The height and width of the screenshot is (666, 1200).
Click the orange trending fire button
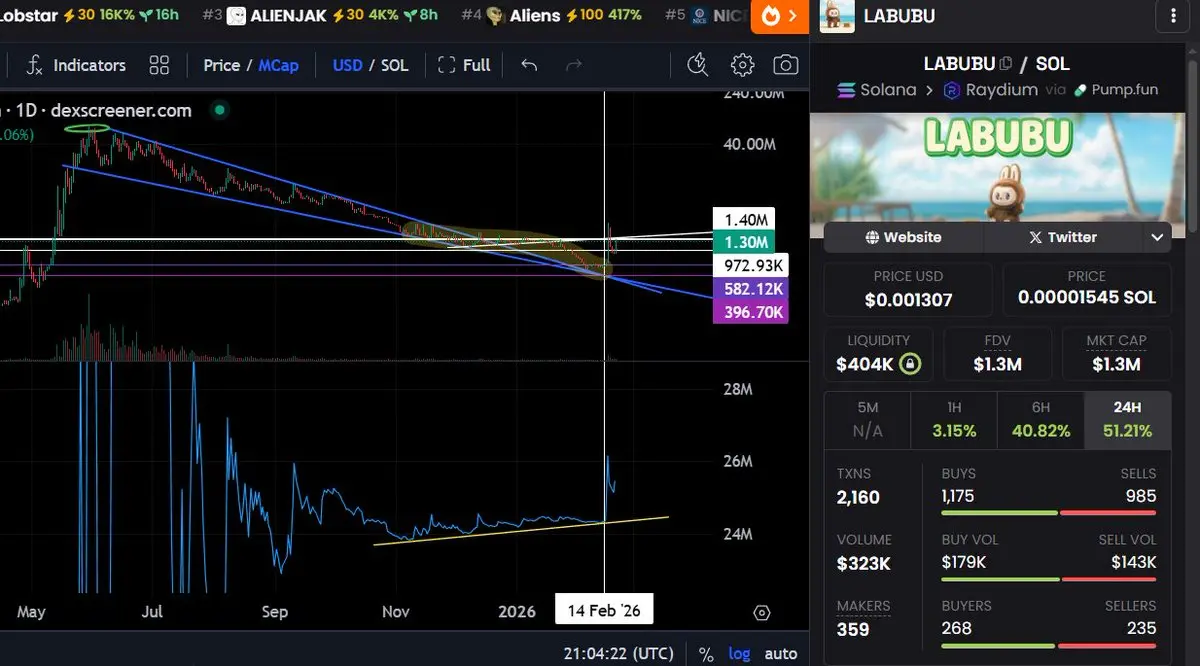780,15
